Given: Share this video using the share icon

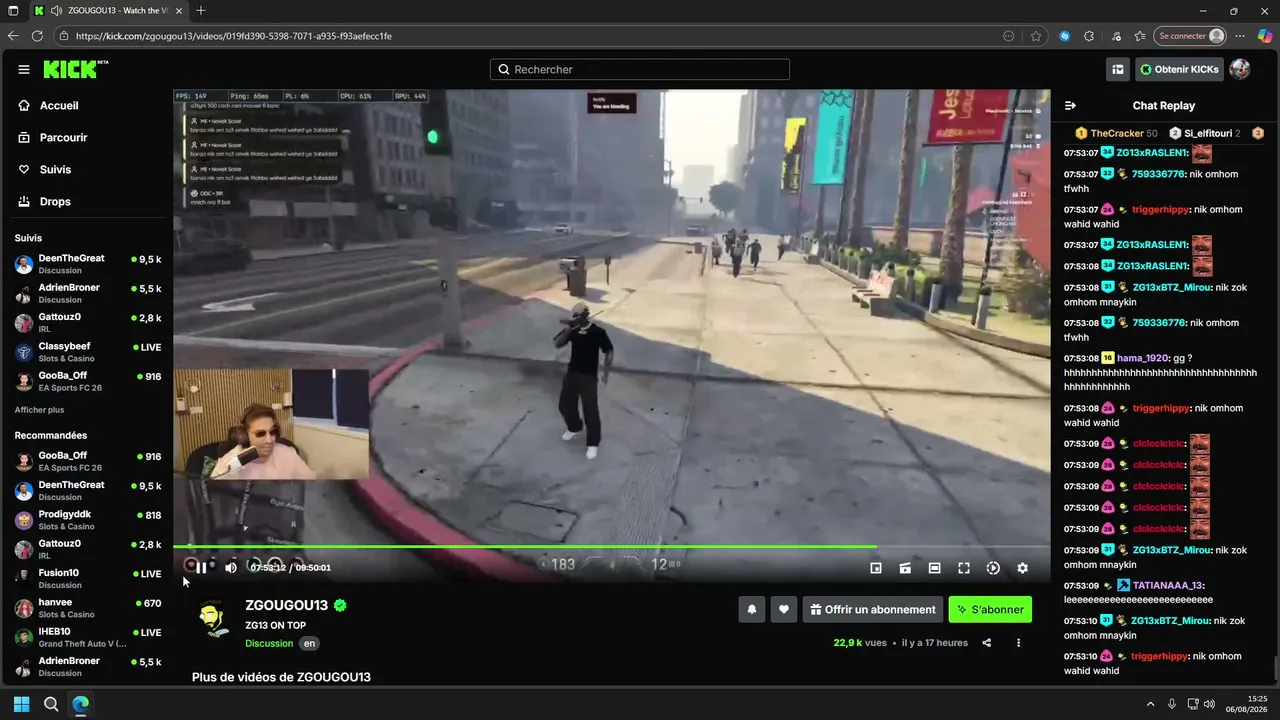Looking at the screenshot, I should (987, 643).
